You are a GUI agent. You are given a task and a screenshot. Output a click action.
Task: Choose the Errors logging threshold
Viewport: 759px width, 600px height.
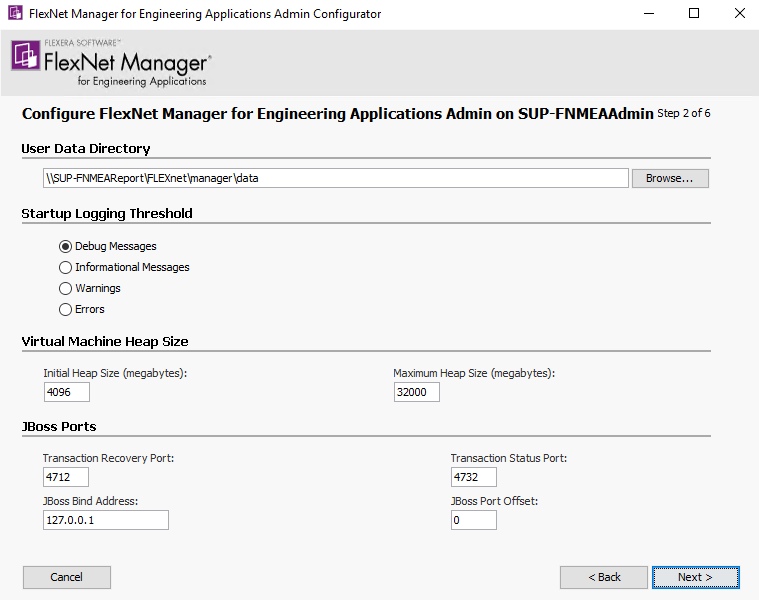[x=65, y=310]
